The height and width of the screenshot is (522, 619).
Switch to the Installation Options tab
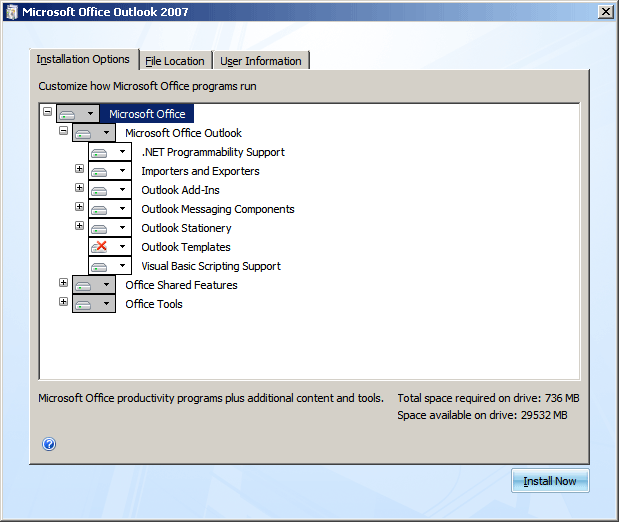point(83,59)
